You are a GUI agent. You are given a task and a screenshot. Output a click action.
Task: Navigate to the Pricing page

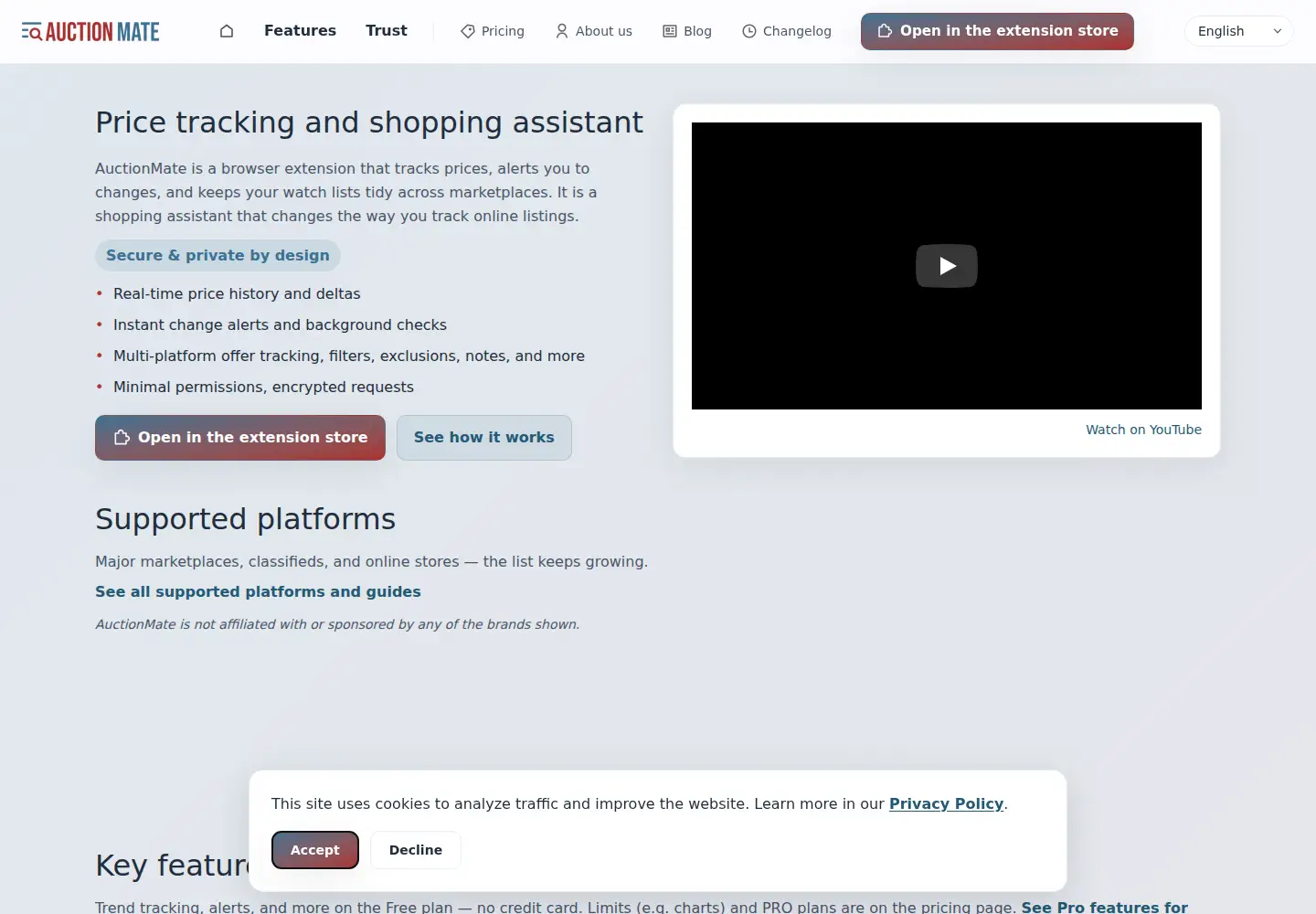(x=493, y=31)
